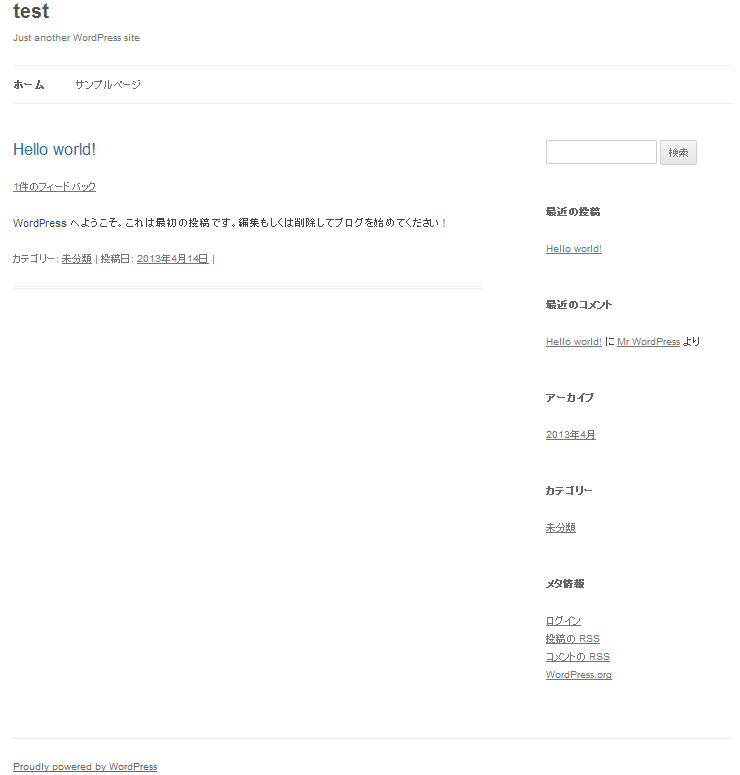The width and height of the screenshot is (740, 775).
Task: Click the post date 2013年4月14日
Action: 172,259
